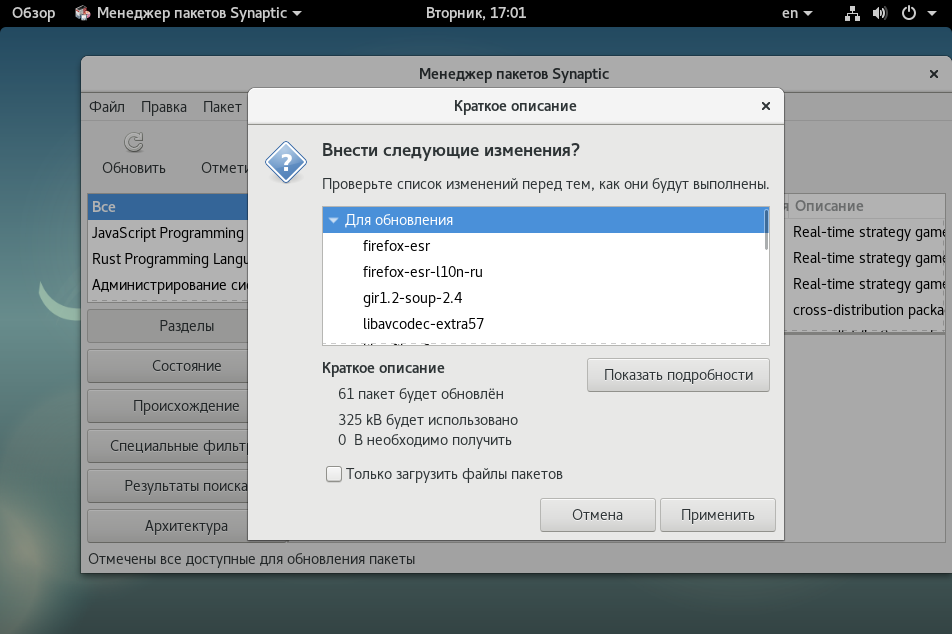Select libavcodec-extra57 in the list
This screenshot has width=952, height=634.
546,324
